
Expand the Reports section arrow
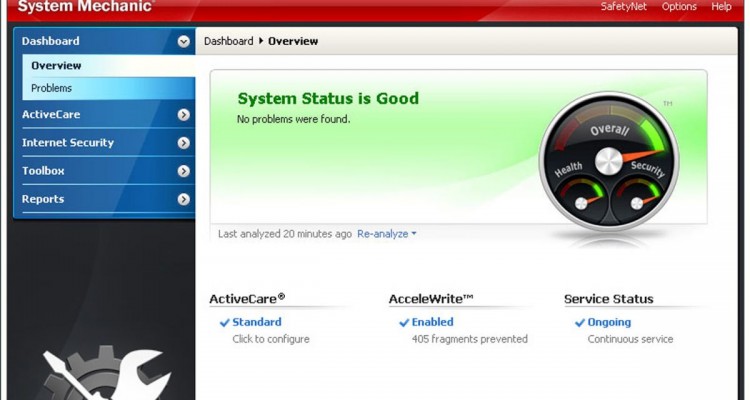tap(184, 200)
